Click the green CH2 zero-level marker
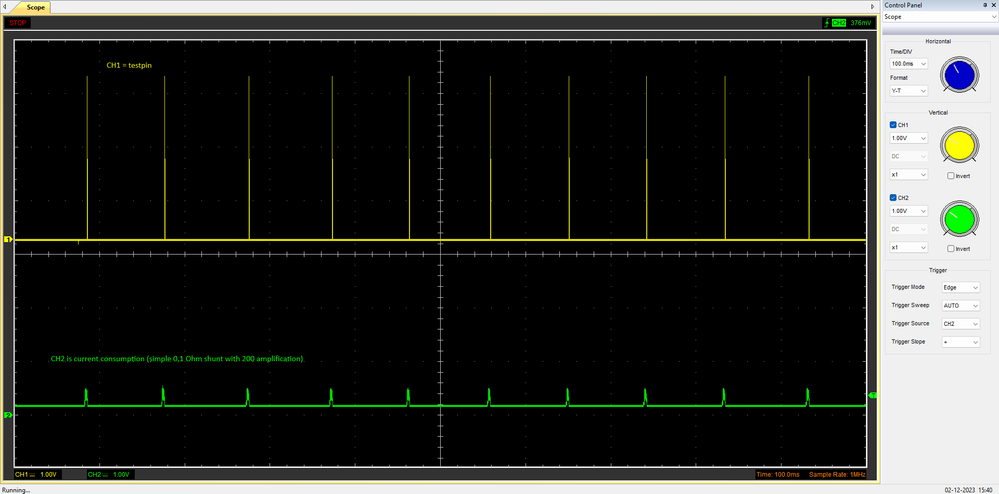Viewport: 999px width, 494px height. (x=8, y=415)
